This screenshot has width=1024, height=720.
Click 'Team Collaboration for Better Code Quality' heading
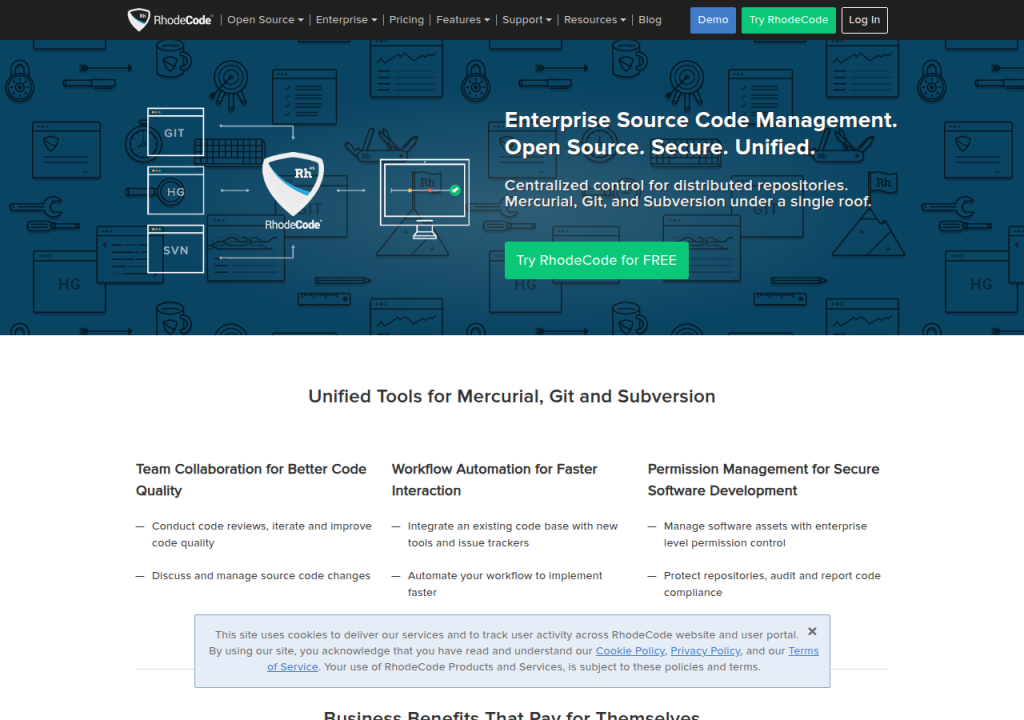[x=251, y=480]
